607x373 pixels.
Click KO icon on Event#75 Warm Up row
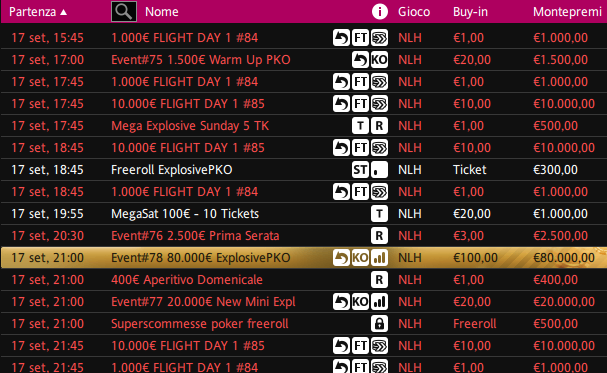pyautogui.click(x=379, y=60)
